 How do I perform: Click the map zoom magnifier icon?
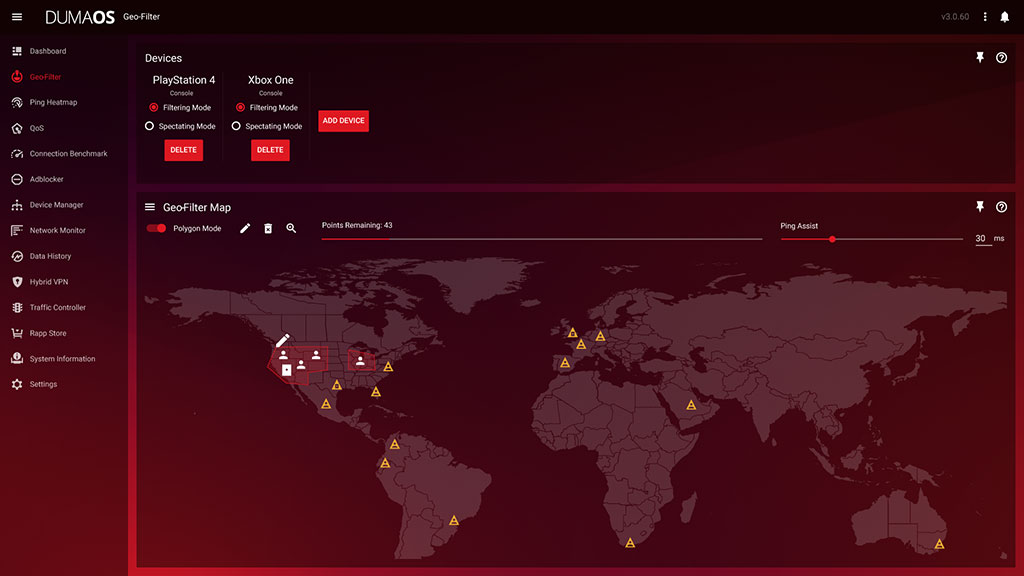point(291,228)
